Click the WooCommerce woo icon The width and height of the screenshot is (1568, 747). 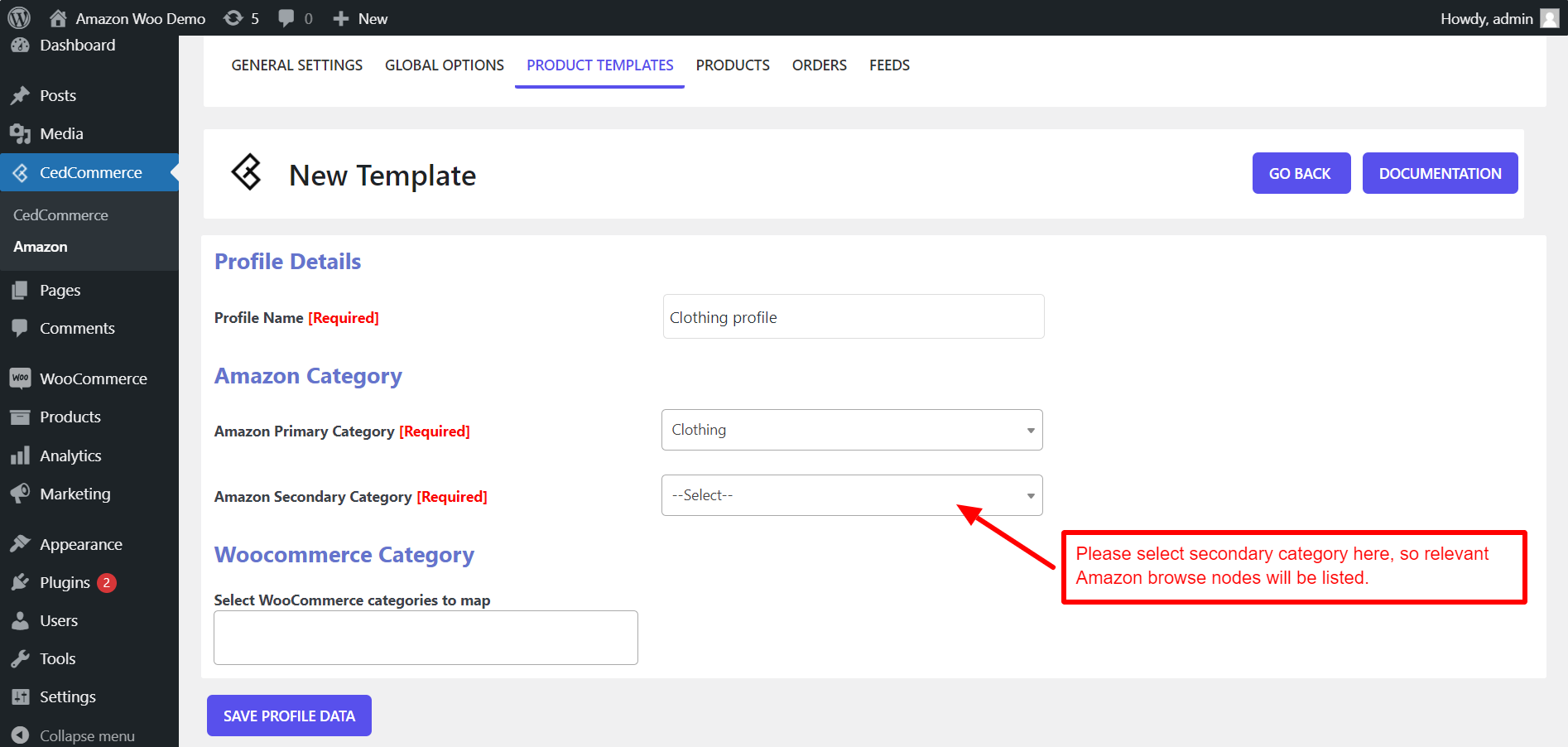point(20,378)
